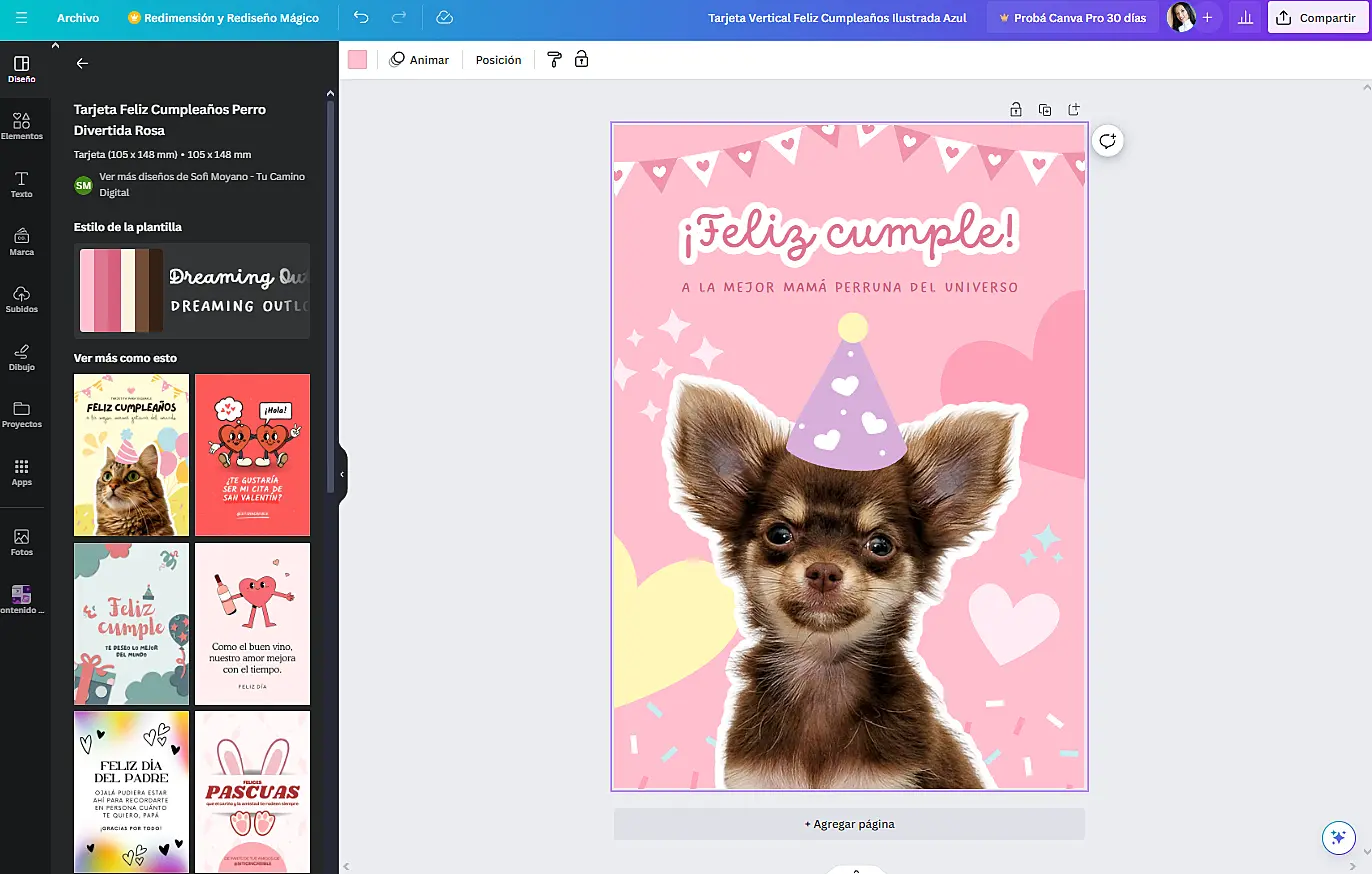Click the Compartir button
Viewport: 1372px width, 874px height.
(1318, 17)
